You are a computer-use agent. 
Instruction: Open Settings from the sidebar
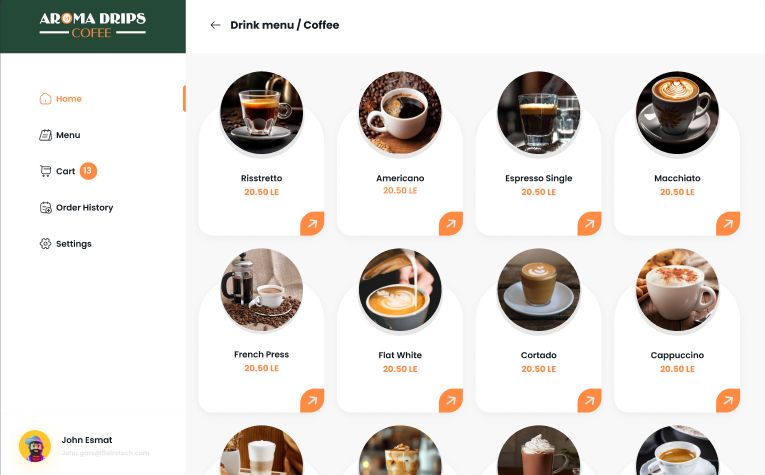pyautogui.click(x=65, y=244)
